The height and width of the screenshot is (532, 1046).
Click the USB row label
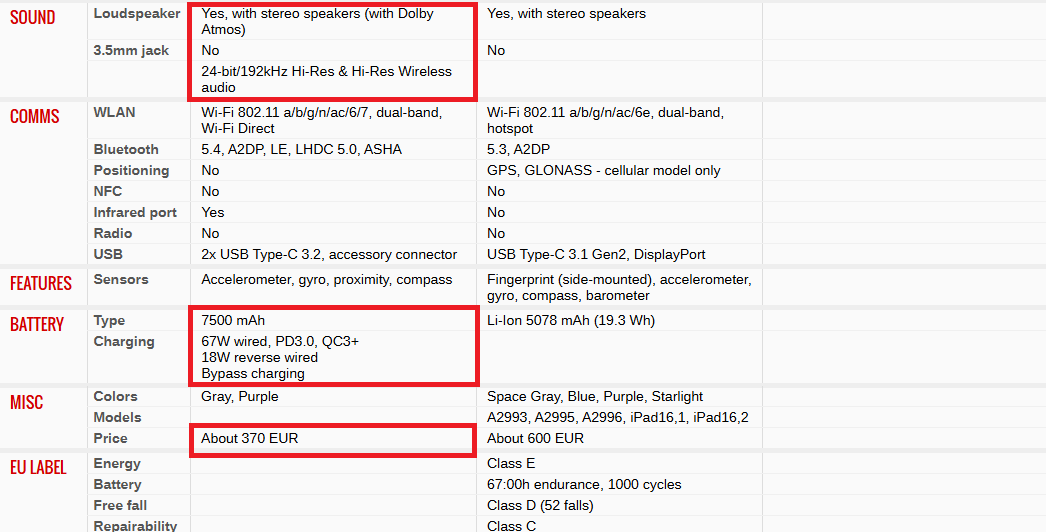tap(108, 254)
